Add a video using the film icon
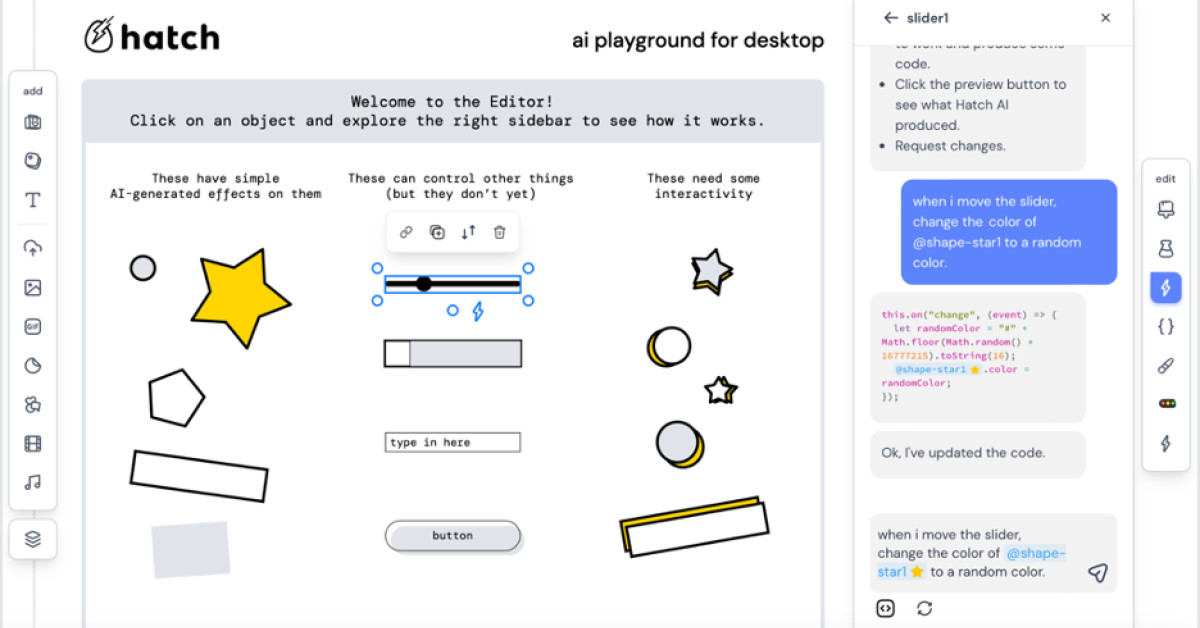Viewport: 1200px width, 628px height. (33, 443)
